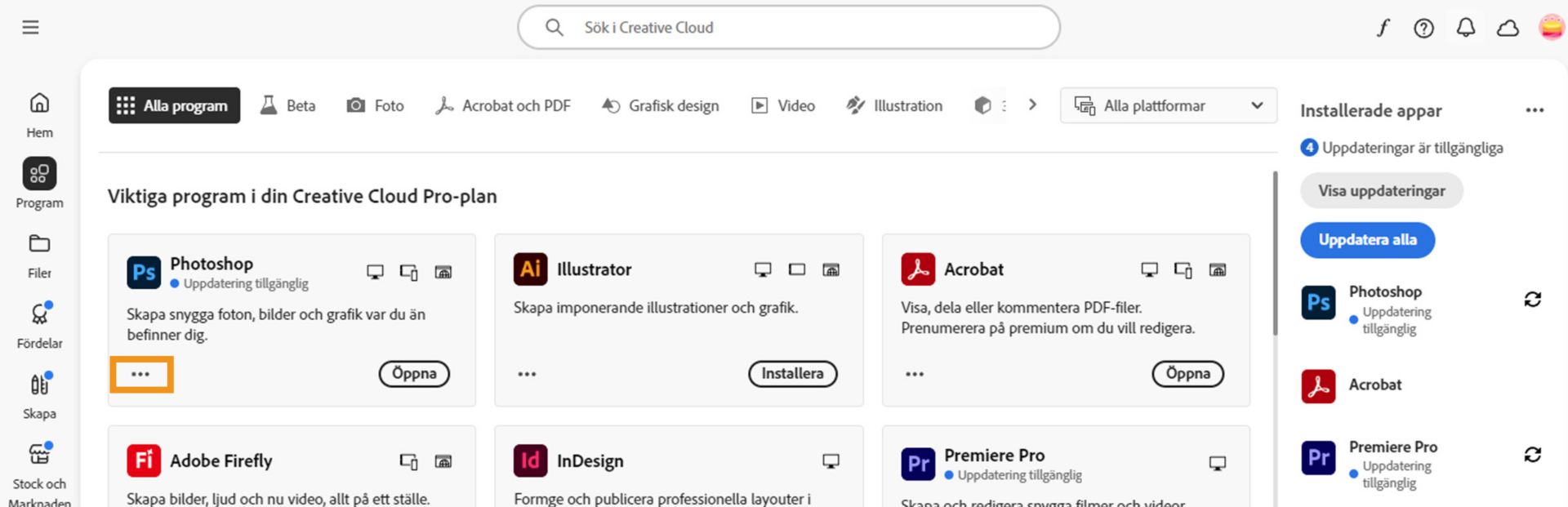Click the Sök i Creative Cloud search field
1568x507 pixels.
point(788,28)
